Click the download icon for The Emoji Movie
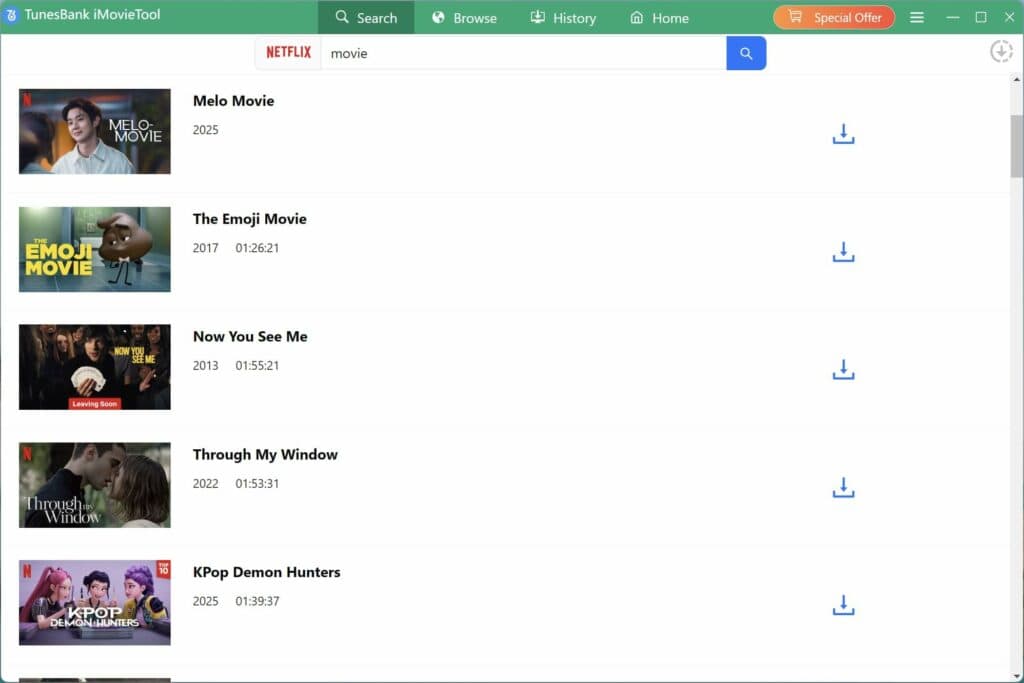The image size is (1024, 683). (x=843, y=251)
